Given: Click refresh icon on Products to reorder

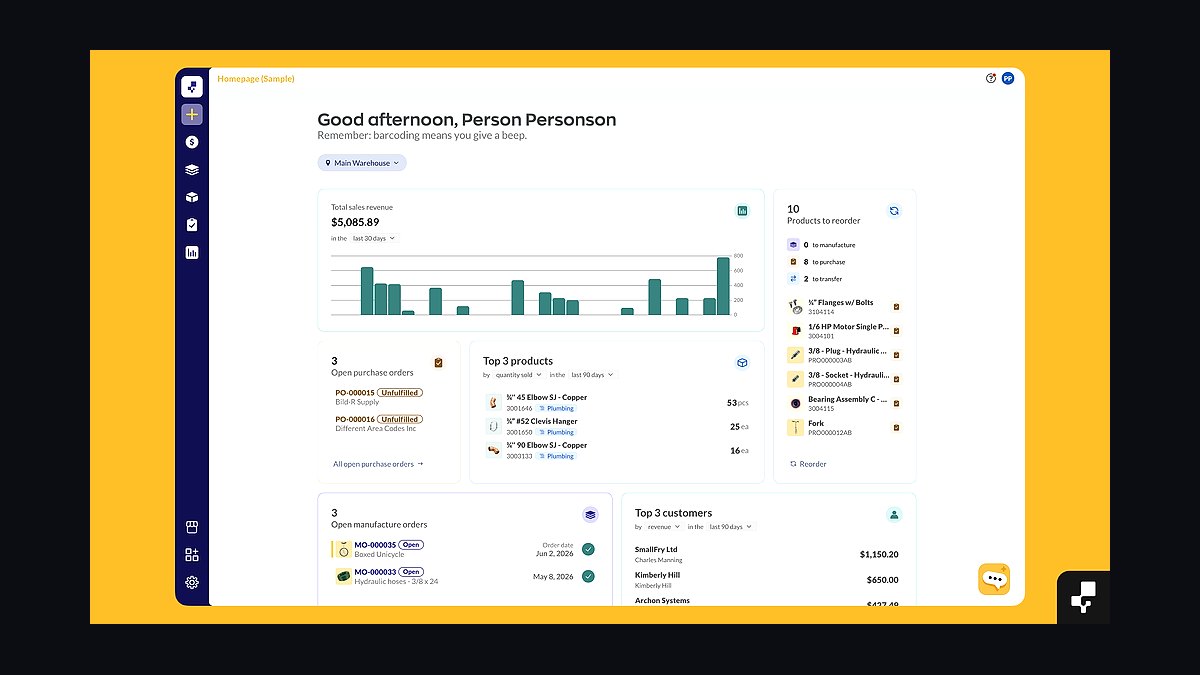Looking at the screenshot, I should pyautogui.click(x=894, y=211).
